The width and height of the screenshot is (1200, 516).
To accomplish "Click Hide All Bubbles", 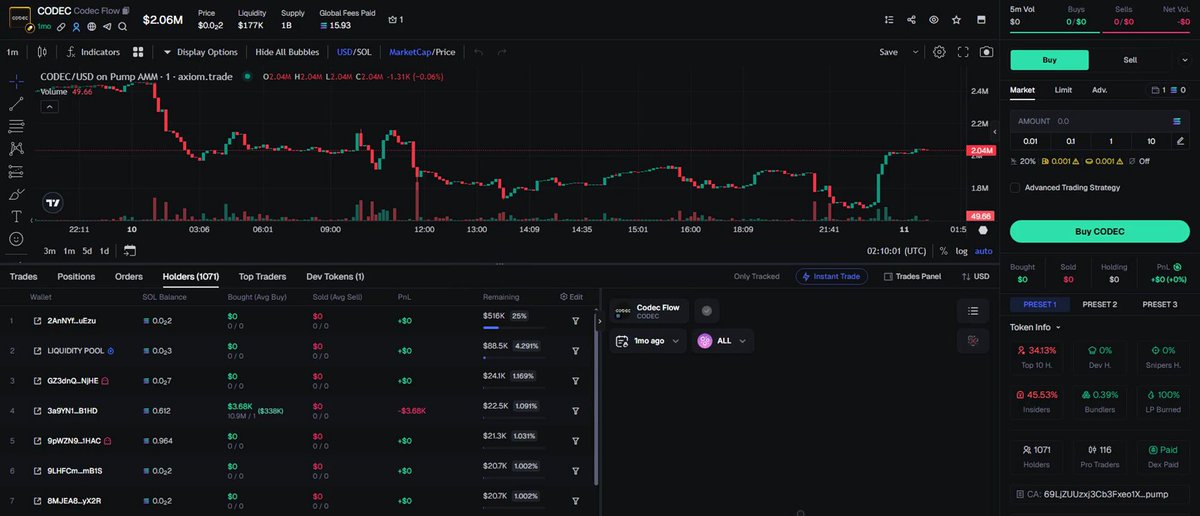I will pyautogui.click(x=287, y=52).
